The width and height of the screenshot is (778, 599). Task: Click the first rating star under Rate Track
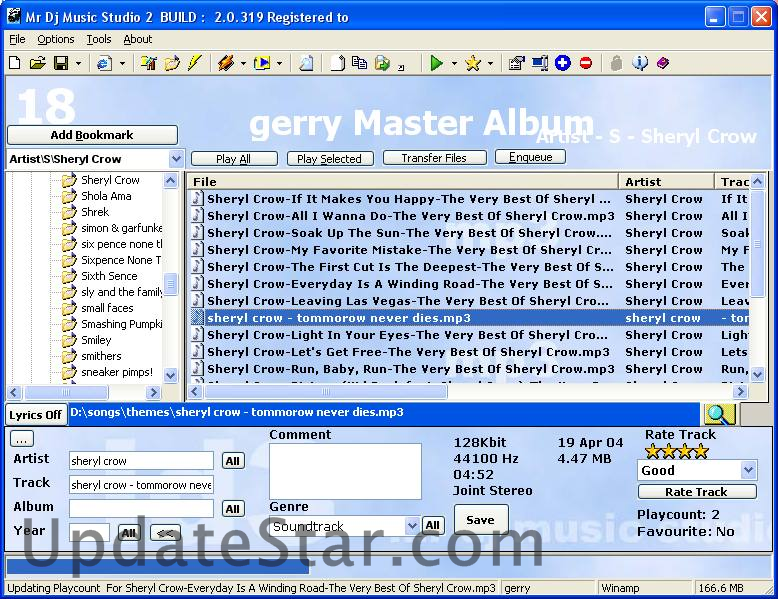coord(652,452)
